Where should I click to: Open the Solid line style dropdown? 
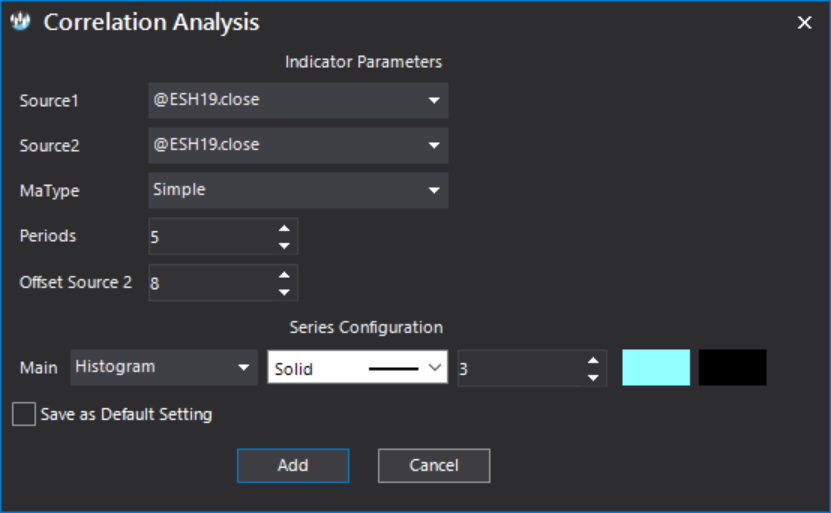pyautogui.click(x=358, y=367)
